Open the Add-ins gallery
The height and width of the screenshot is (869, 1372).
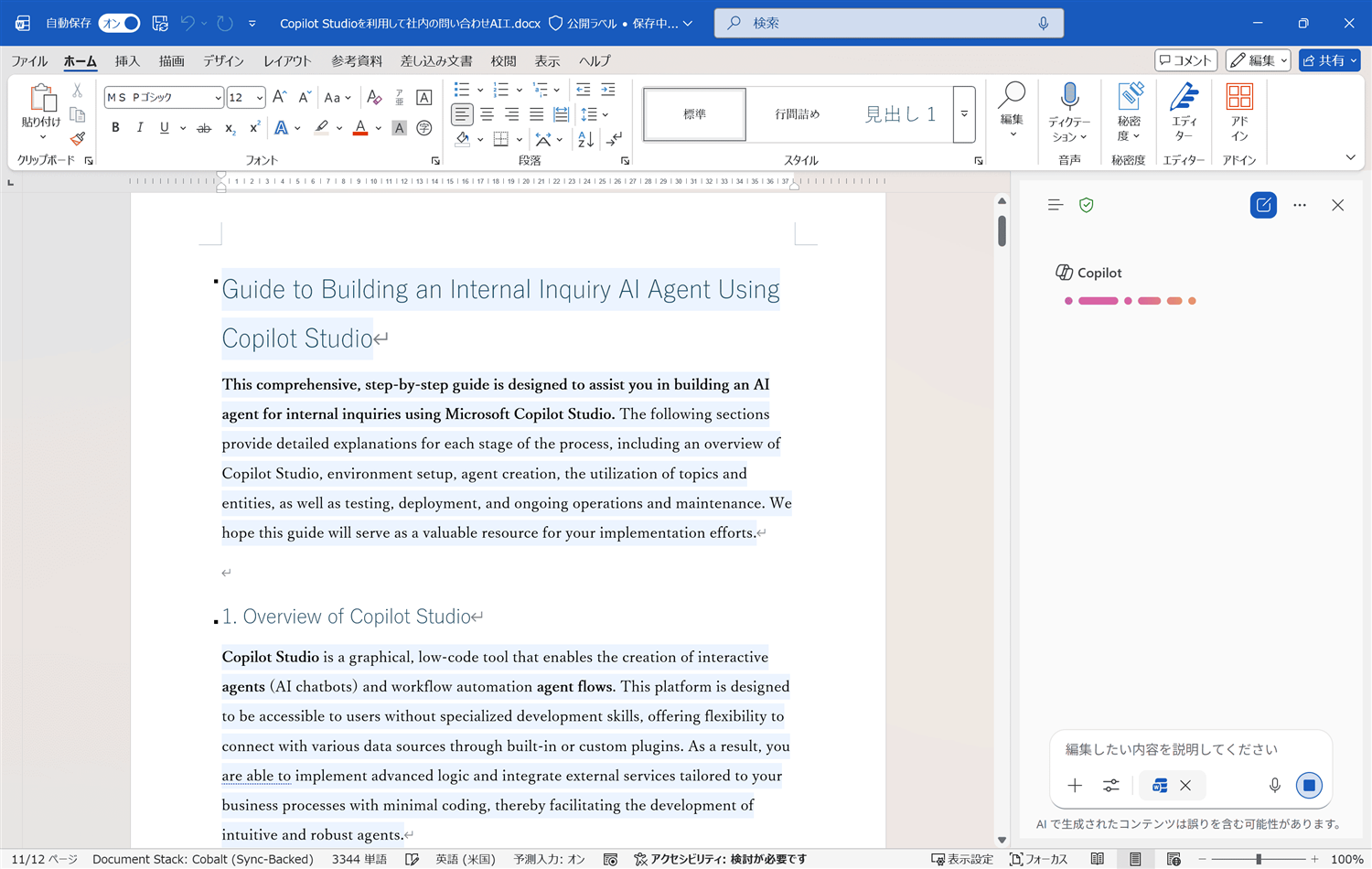pos(1239,113)
